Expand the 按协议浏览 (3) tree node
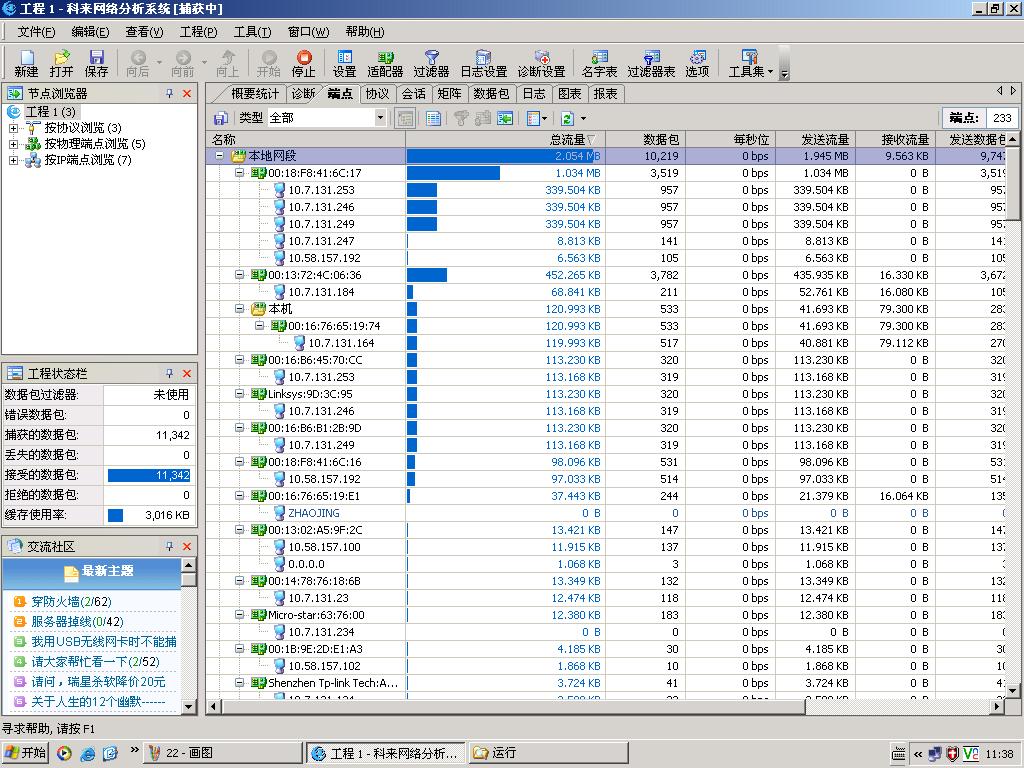This screenshot has height=768, width=1024. click(x=13, y=128)
